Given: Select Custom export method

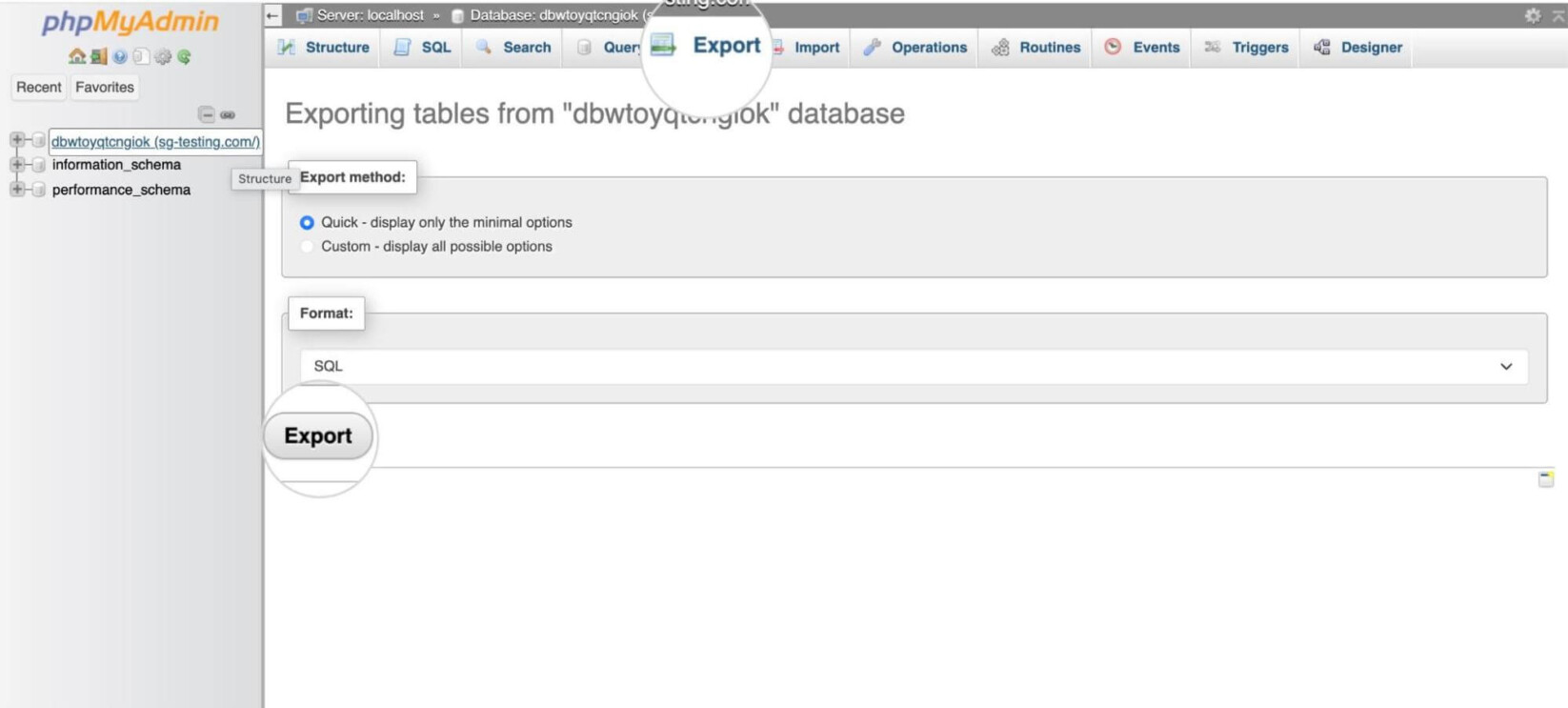Looking at the screenshot, I should 307,246.
